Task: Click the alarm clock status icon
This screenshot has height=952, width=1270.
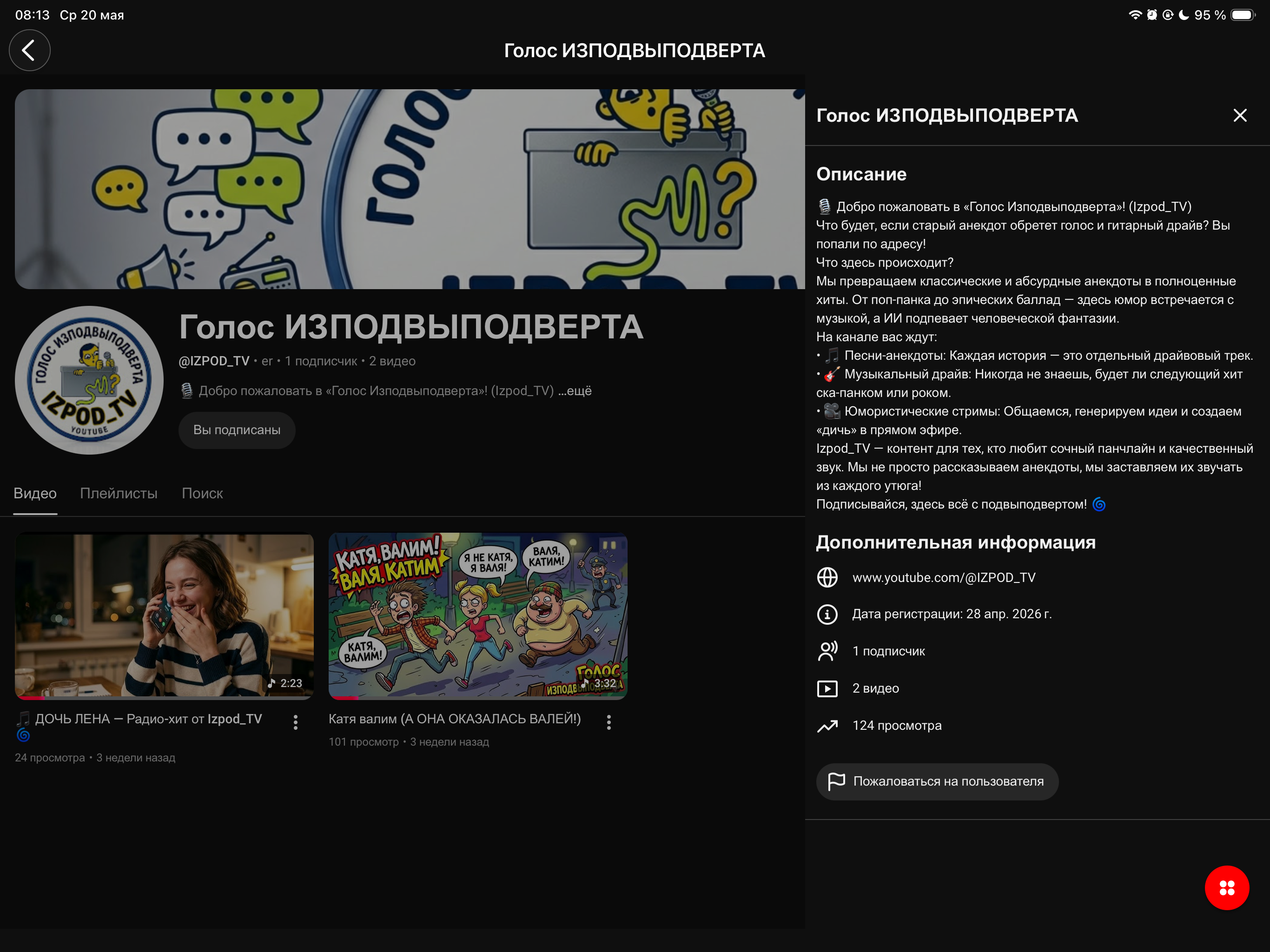Action: coord(1152,15)
